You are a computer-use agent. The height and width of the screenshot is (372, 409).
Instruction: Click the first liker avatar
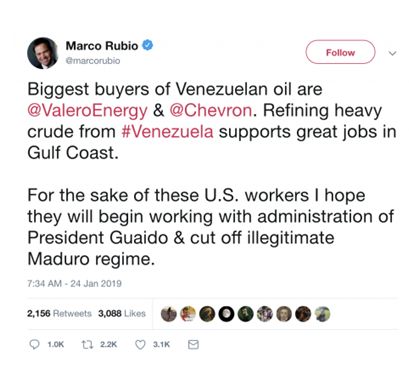click(169, 314)
